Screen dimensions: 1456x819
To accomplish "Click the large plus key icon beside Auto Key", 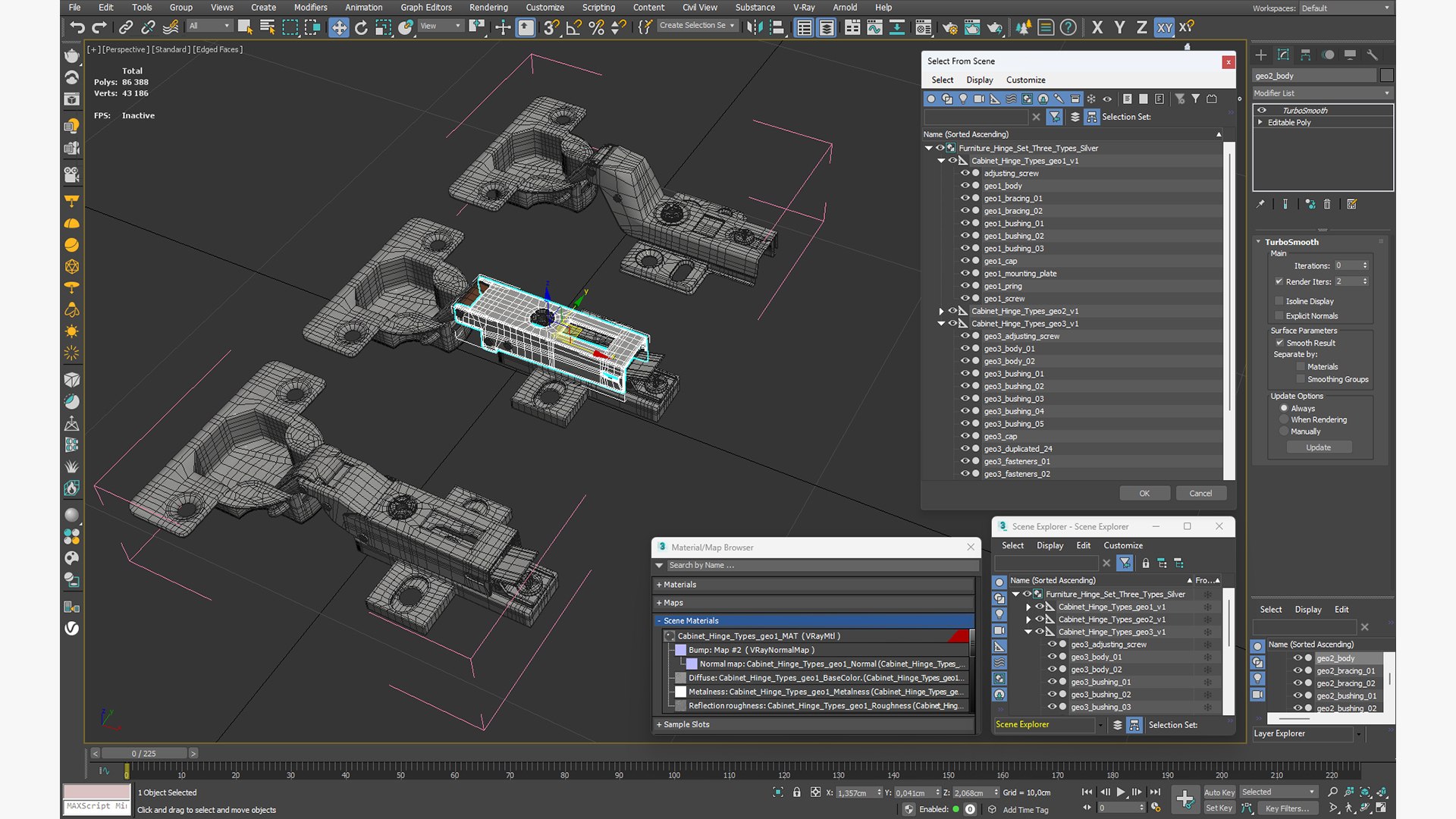I will pos(1185,799).
